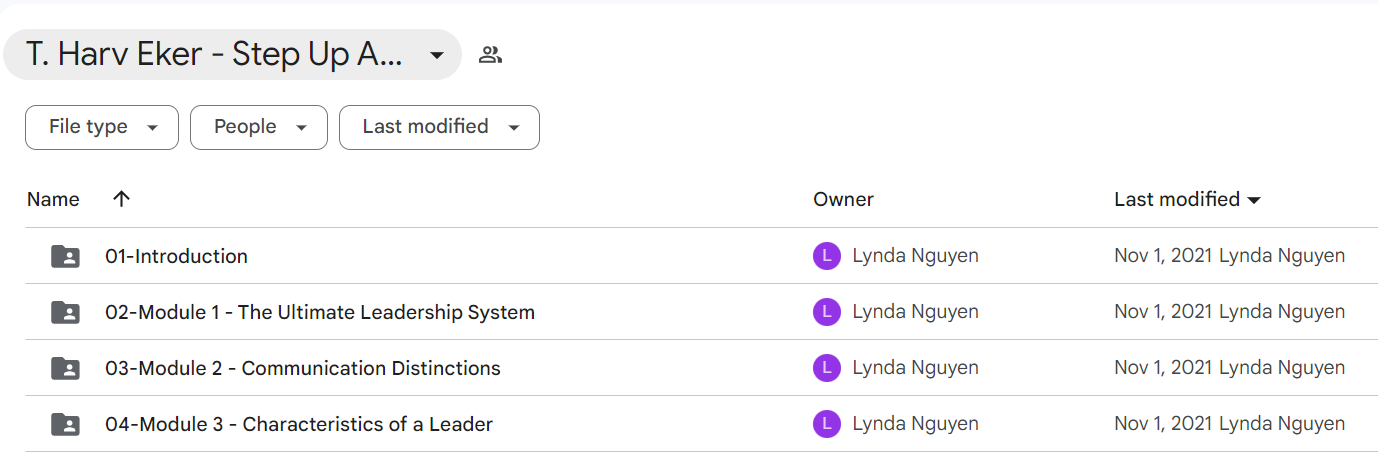Open the People filter dropdown
This screenshot has height=468, width=1378.
tap(259, 127)
